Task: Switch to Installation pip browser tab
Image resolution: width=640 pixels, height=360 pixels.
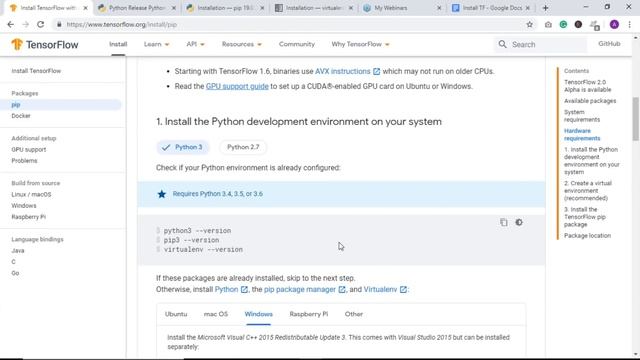Action: pyautogui.click(x=225, y=8)
